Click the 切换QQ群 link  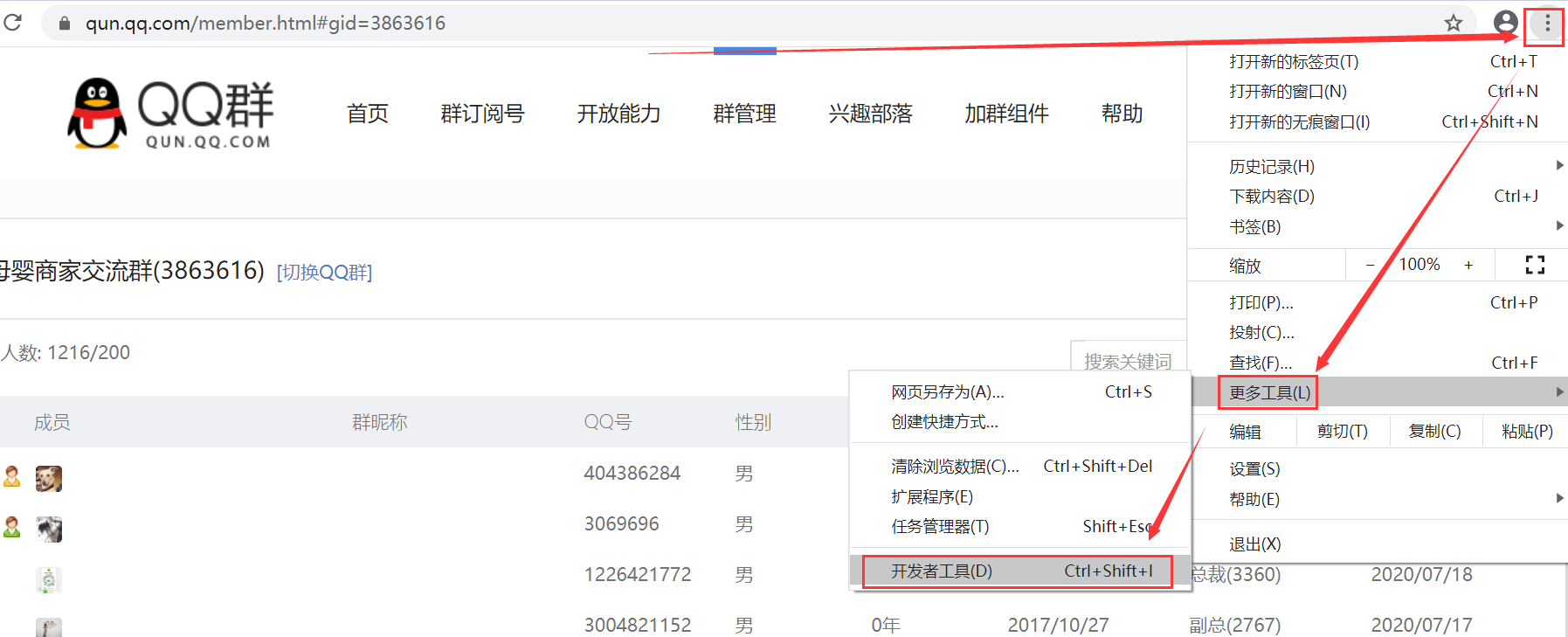pyautogui.click(x=324, y=273)
